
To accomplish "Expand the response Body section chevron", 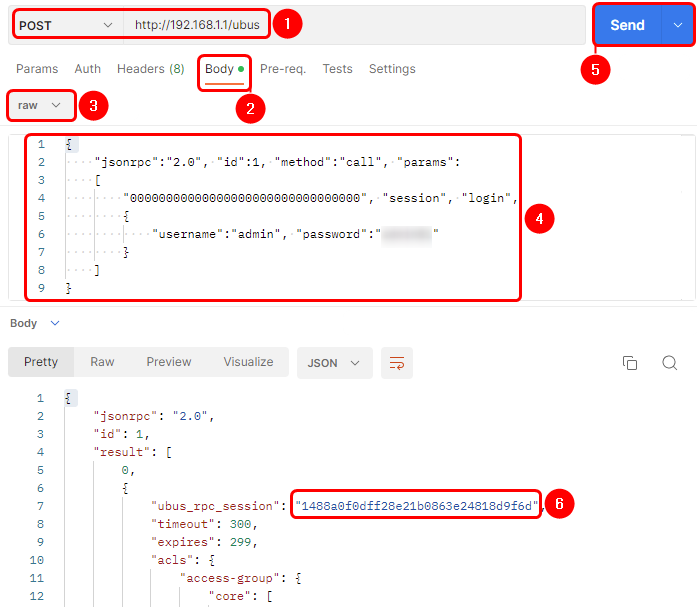I will tap(55, 323).
